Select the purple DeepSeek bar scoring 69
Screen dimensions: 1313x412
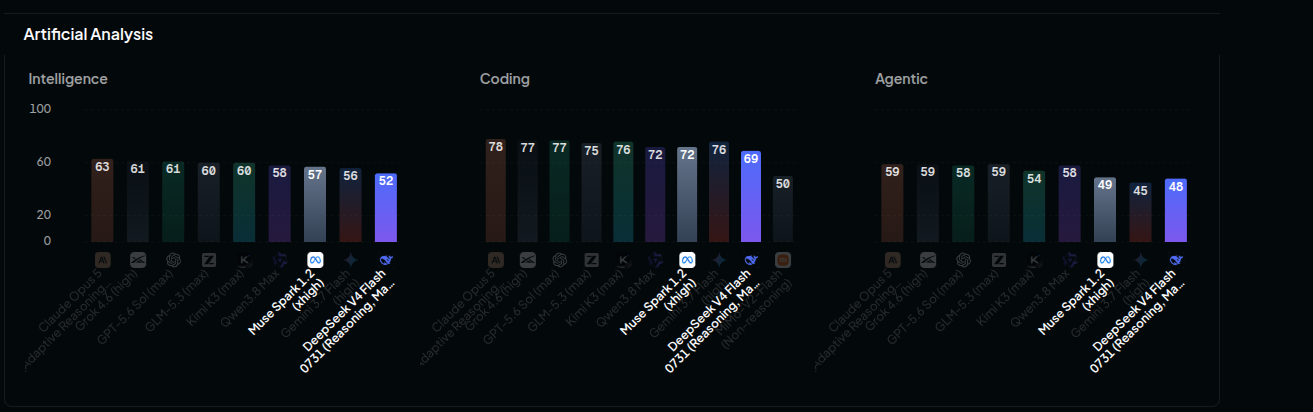(751, 196)
